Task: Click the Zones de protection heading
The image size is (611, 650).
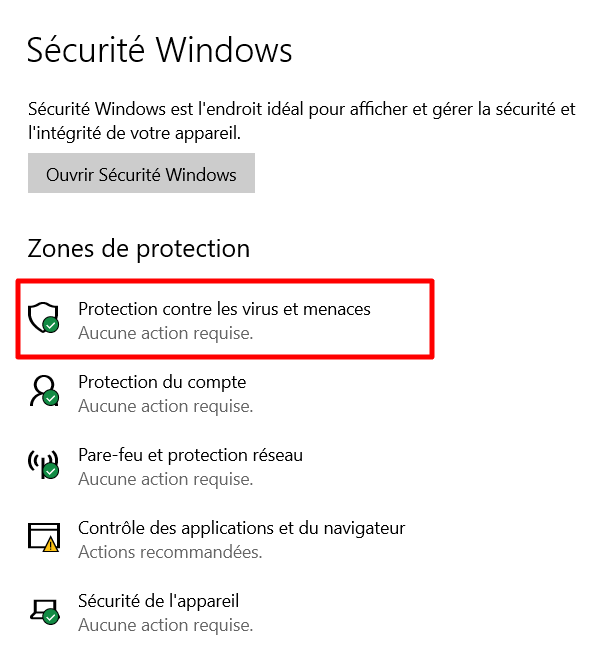Action: [x=138, y=248]
